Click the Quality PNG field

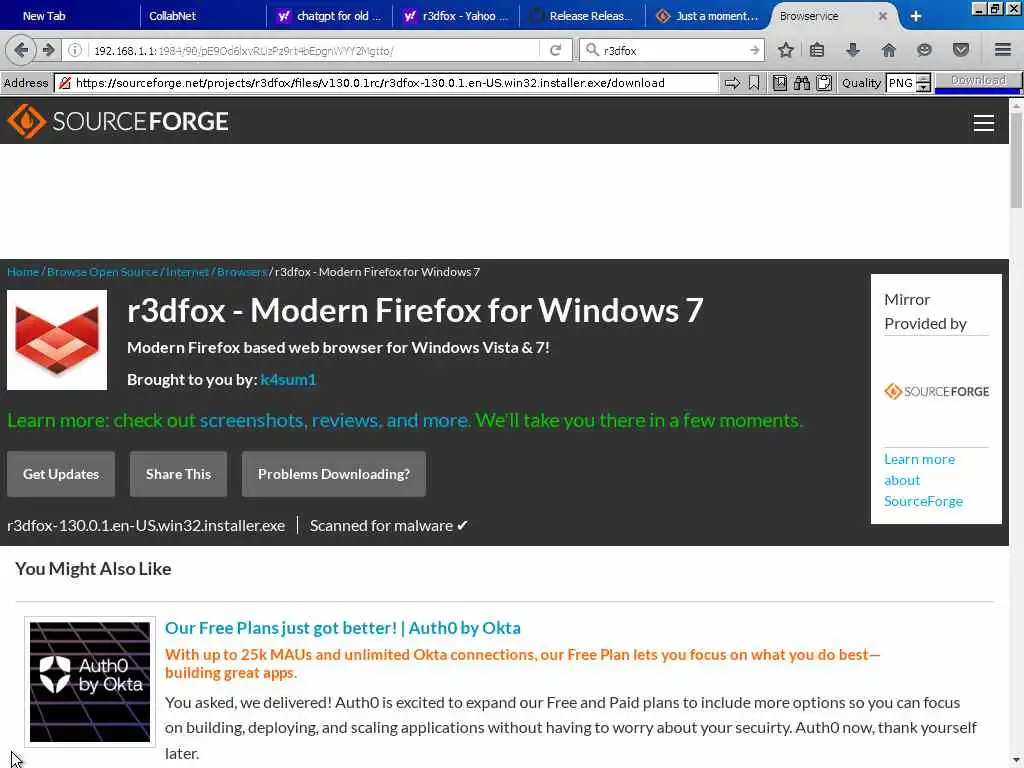tap(901, 83)
